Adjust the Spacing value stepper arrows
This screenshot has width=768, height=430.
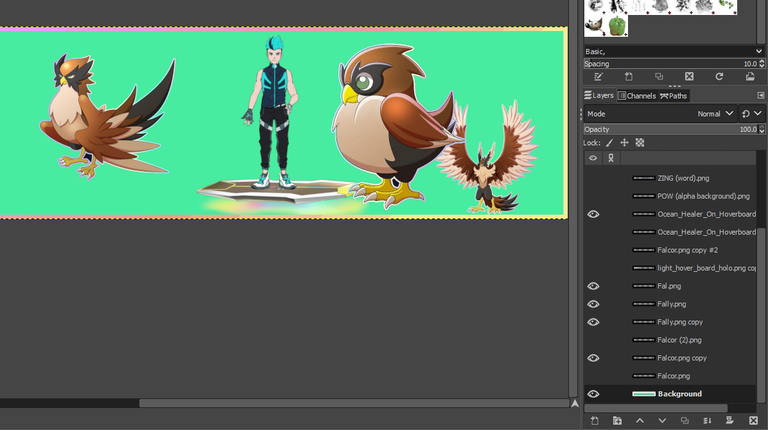[x=762, y=64]
